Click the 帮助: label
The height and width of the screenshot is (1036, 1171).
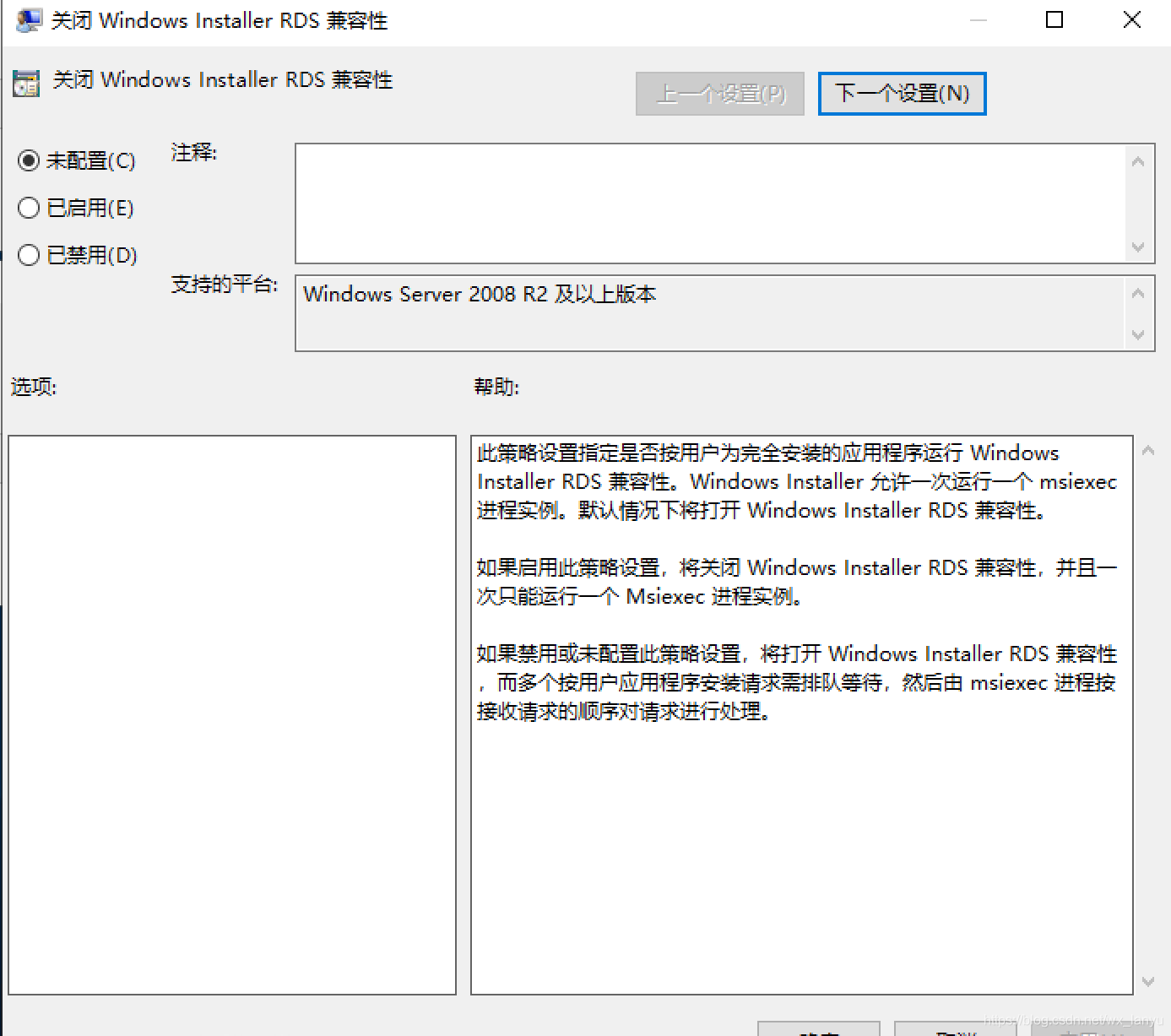(x=496, y=388)
